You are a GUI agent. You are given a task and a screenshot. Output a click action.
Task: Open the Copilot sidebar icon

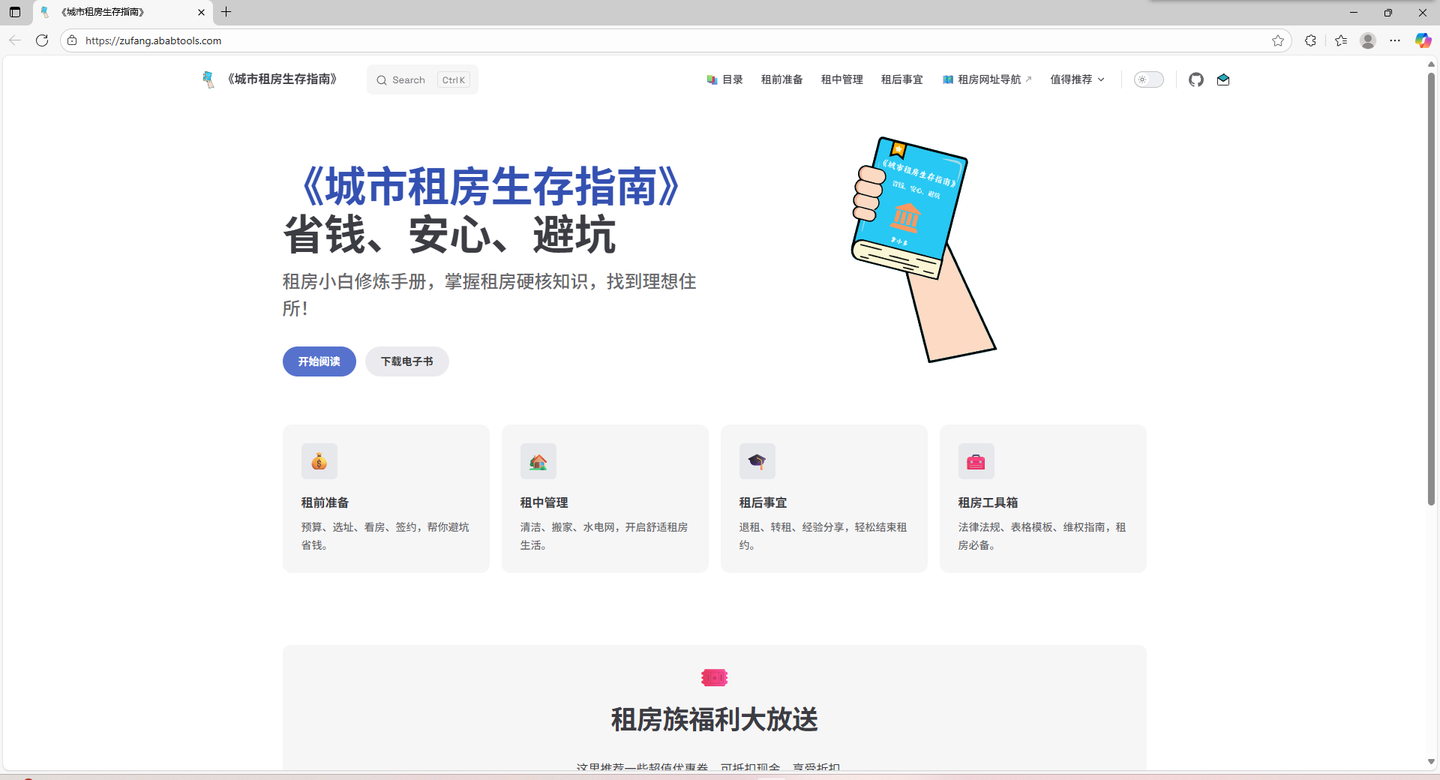tap(1423, 41)
